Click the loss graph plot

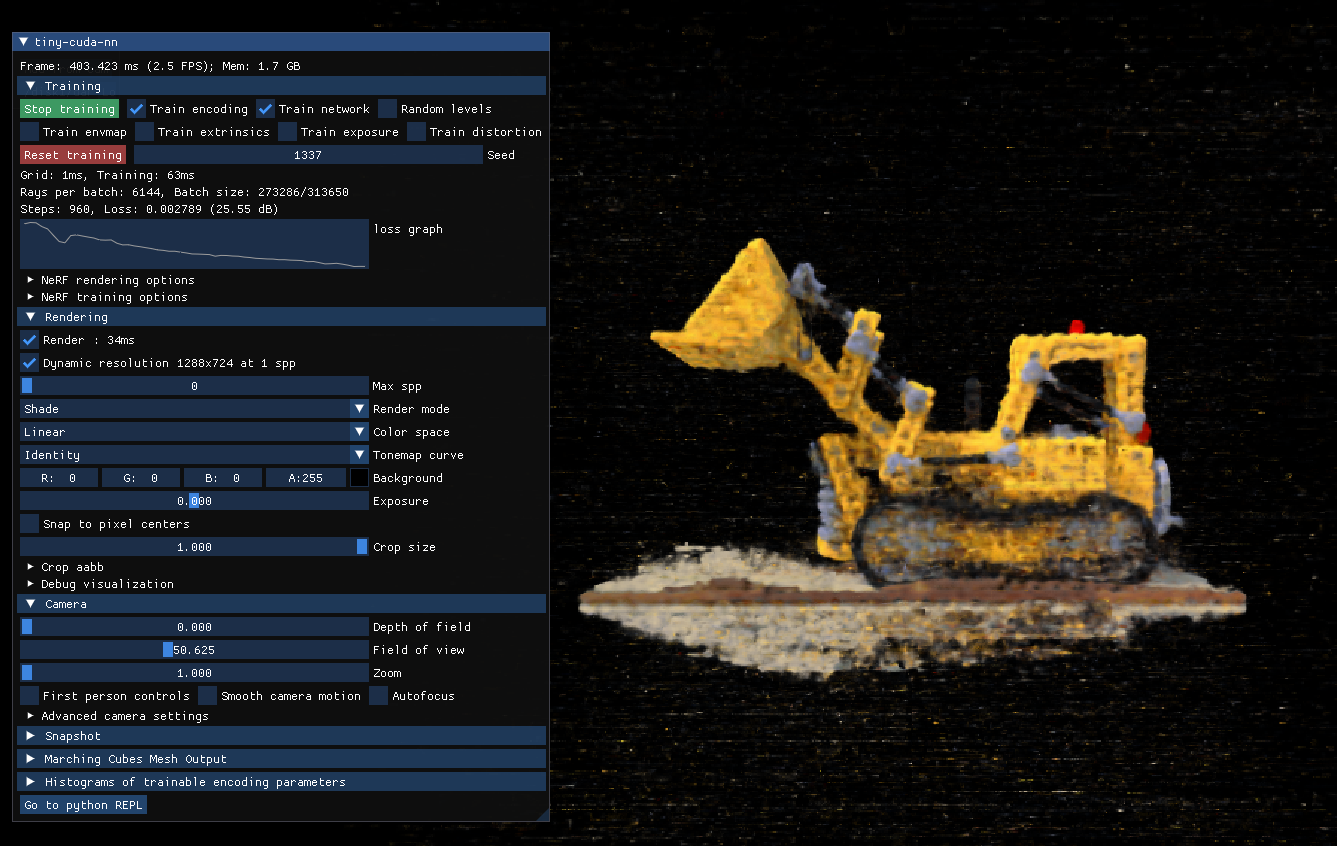coord(194,245)
